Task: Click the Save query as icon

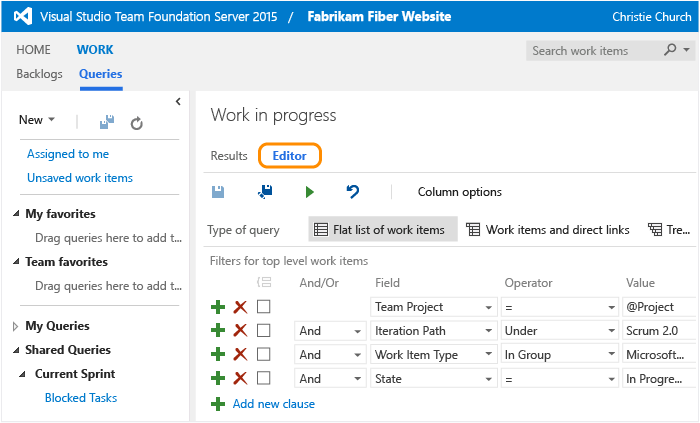Action: point(265,192)
